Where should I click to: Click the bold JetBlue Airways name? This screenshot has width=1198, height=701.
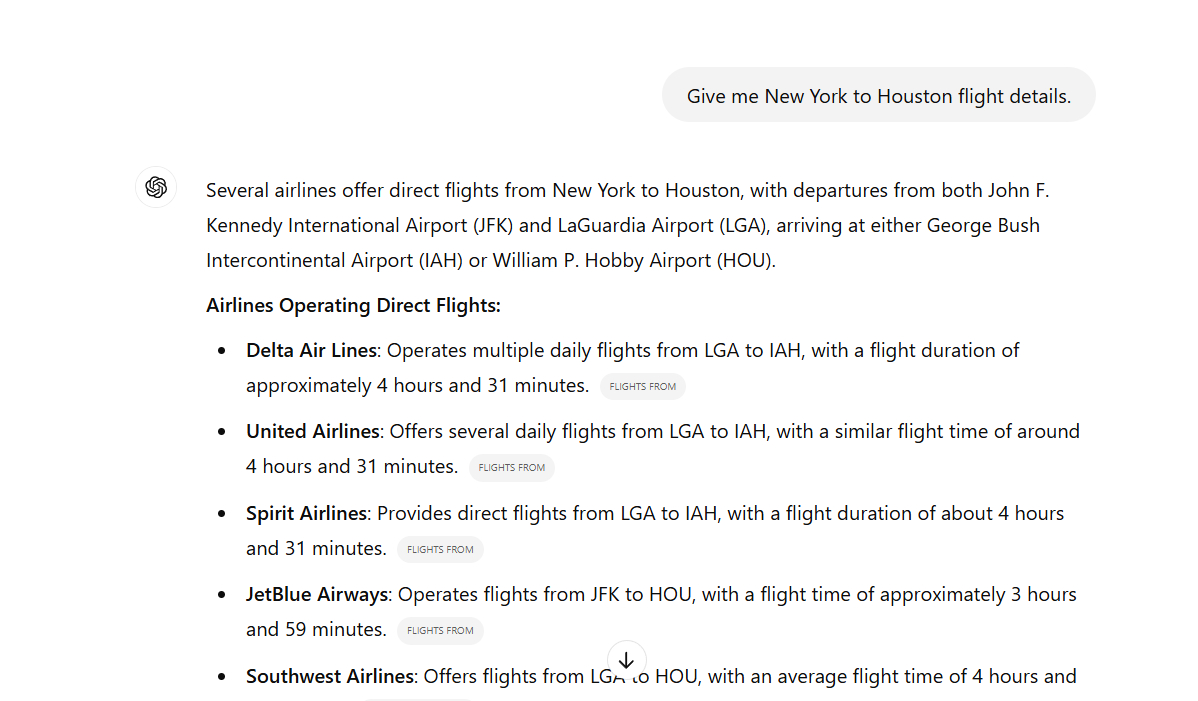tap(317, 595)
